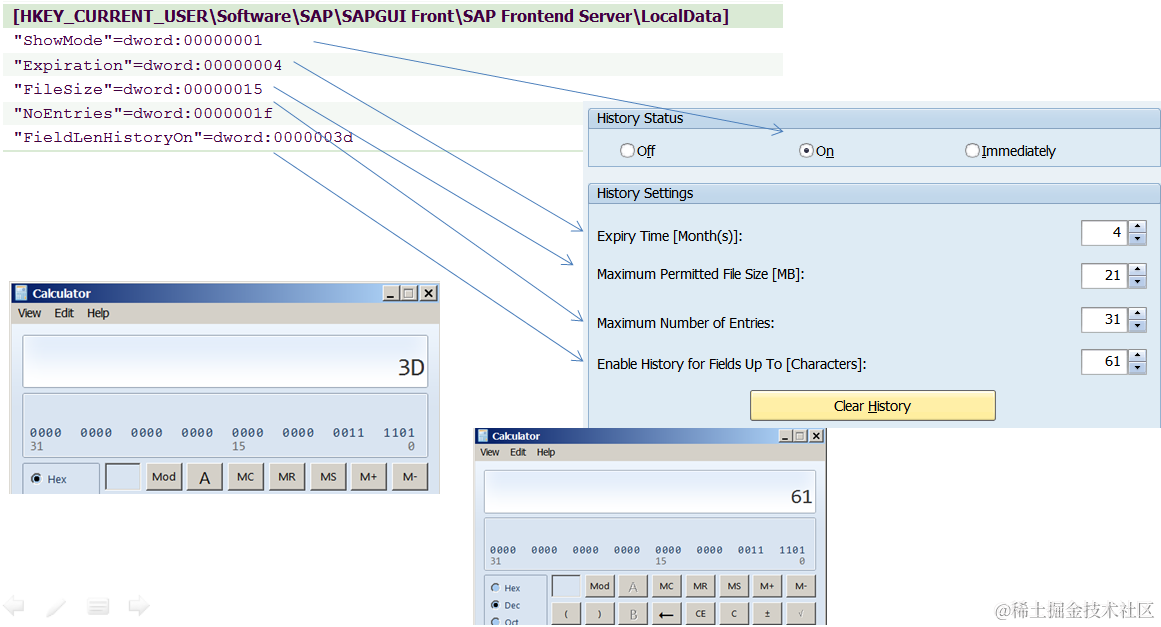
Task: Click the close parenthesis key in 61 calculator
Action: pyautogui.click(x=600, y=614)
